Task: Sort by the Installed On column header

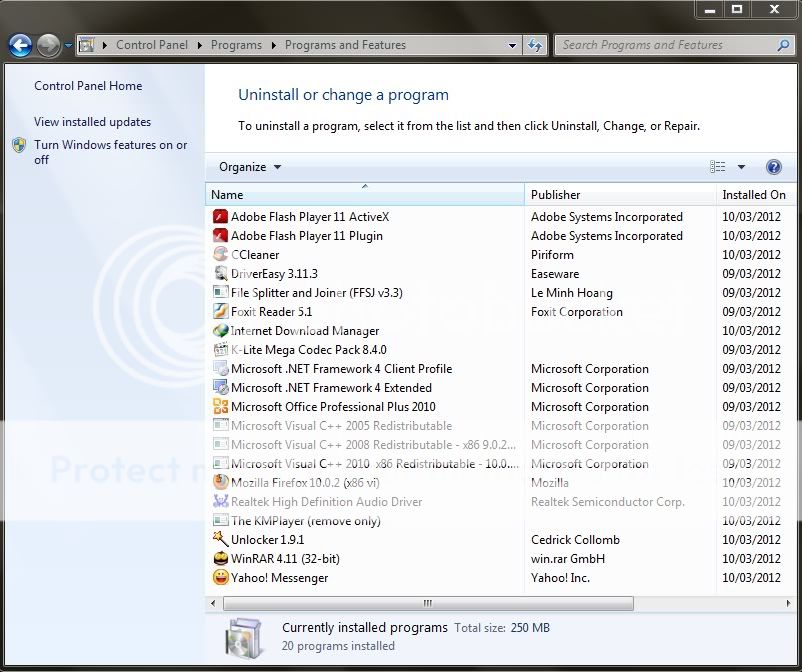Action: pos(756,194)
